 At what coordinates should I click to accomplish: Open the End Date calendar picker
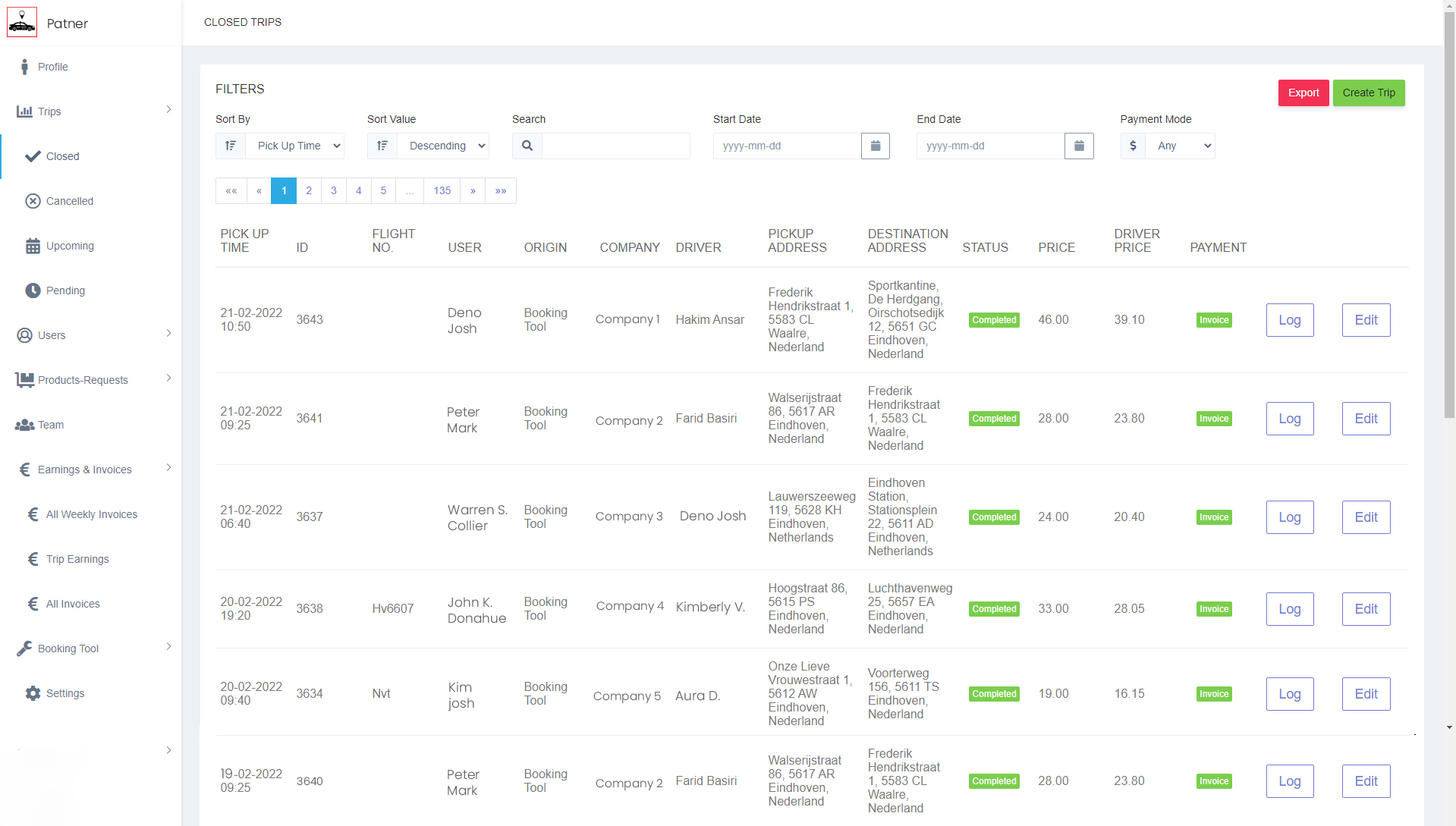[1078, 146]
